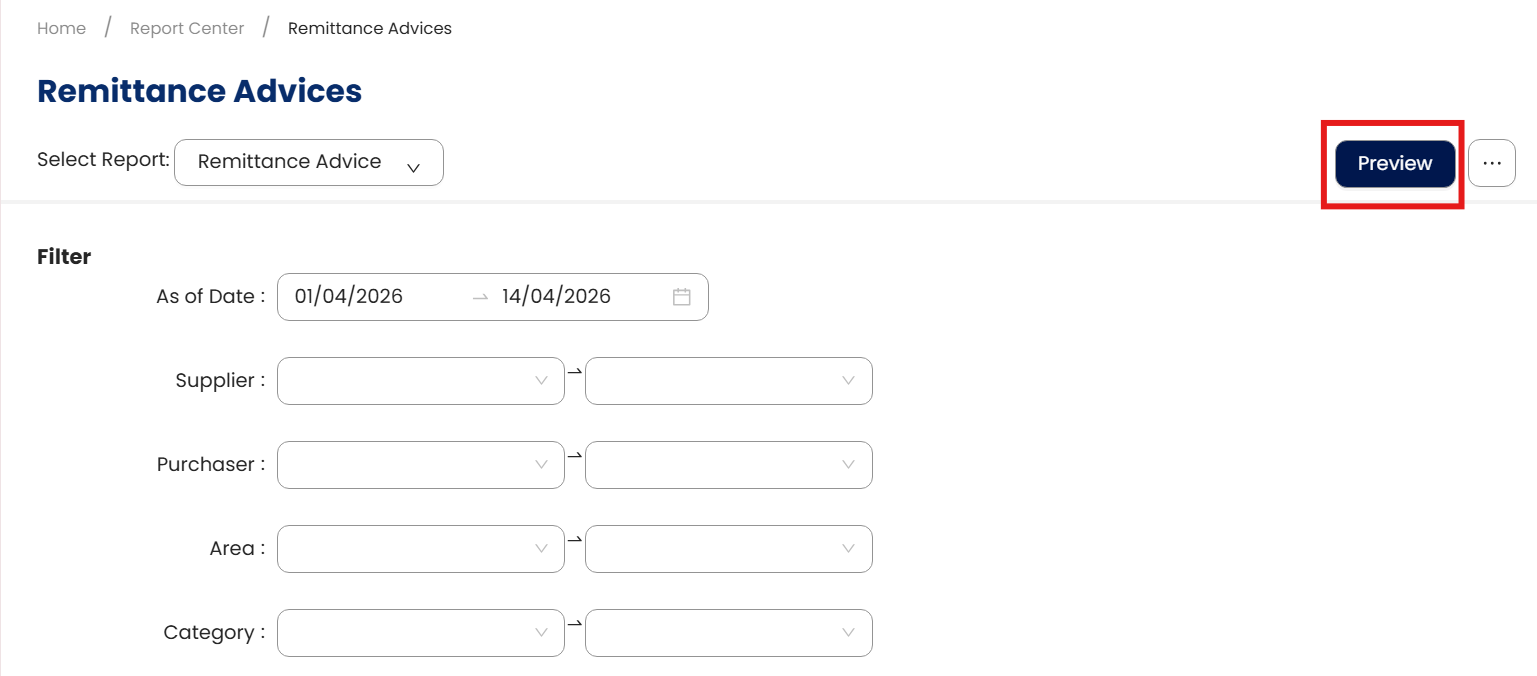This screenshot has width=1537, height=676.
Task: Click the Remittance Advices page heading
Action: (x=199, y=91)
